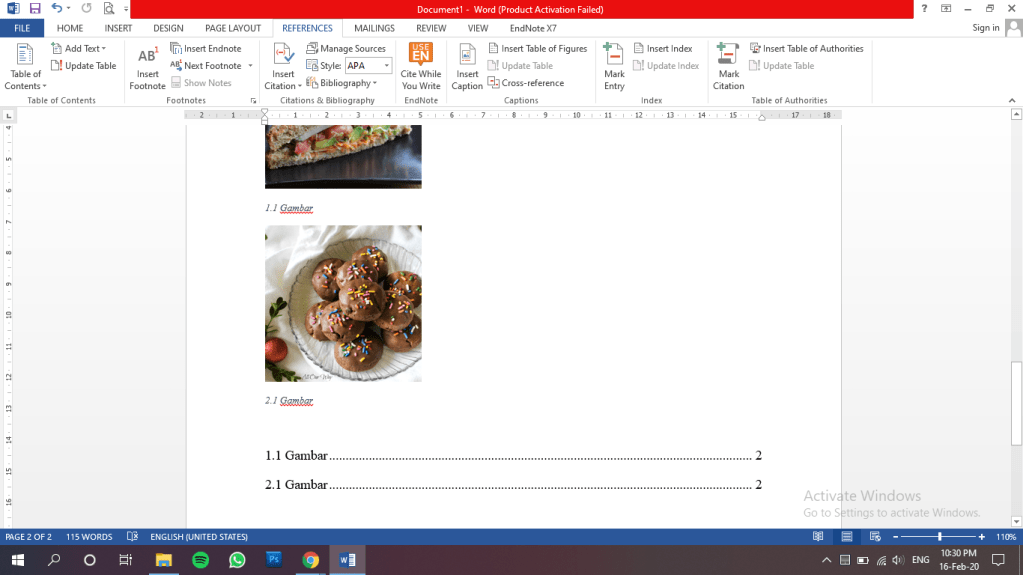The width and height of the screenshot is (1023, 575).
Task: Click the Mark Entry icon
Action: point(614,56)
